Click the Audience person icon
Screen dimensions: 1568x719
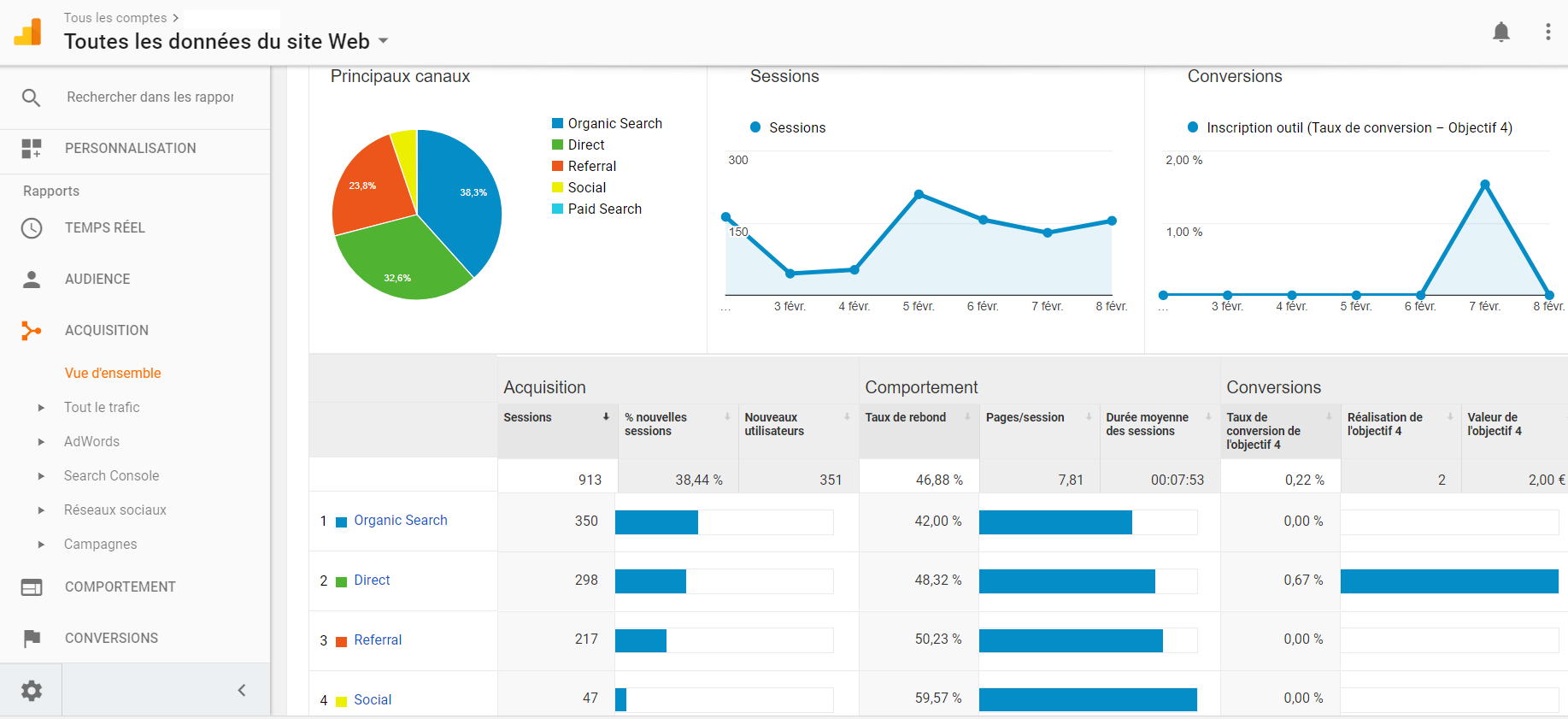[x=32, y=280]
